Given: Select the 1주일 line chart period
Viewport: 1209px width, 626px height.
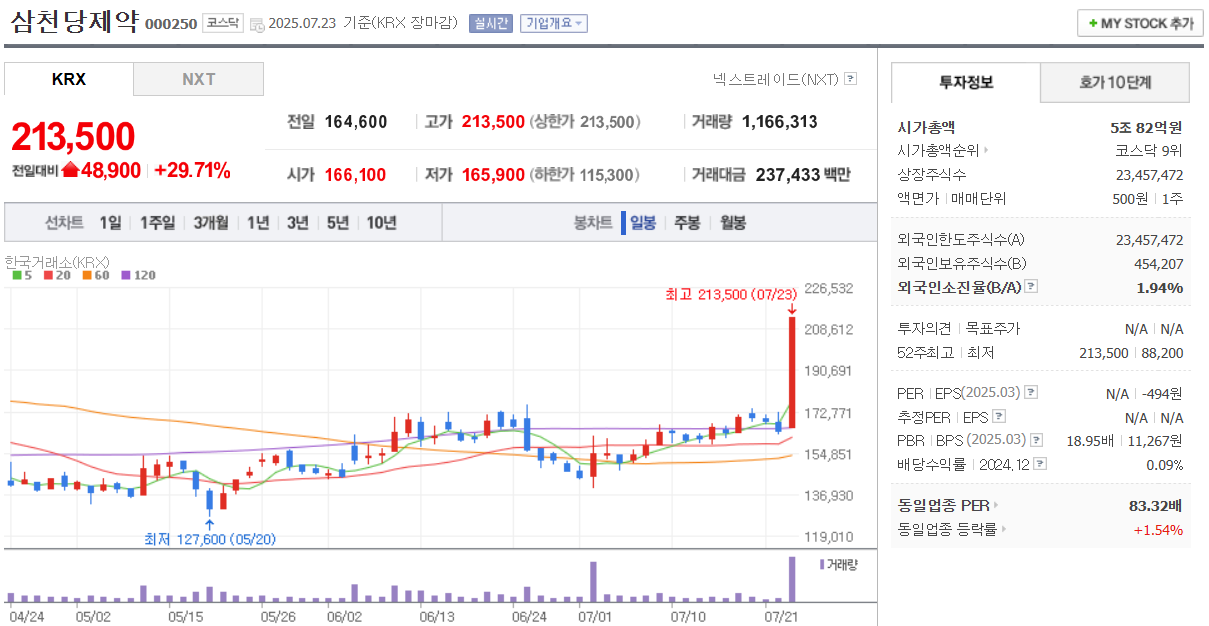Looking at the screenshot, I should [x=158, y=223].
